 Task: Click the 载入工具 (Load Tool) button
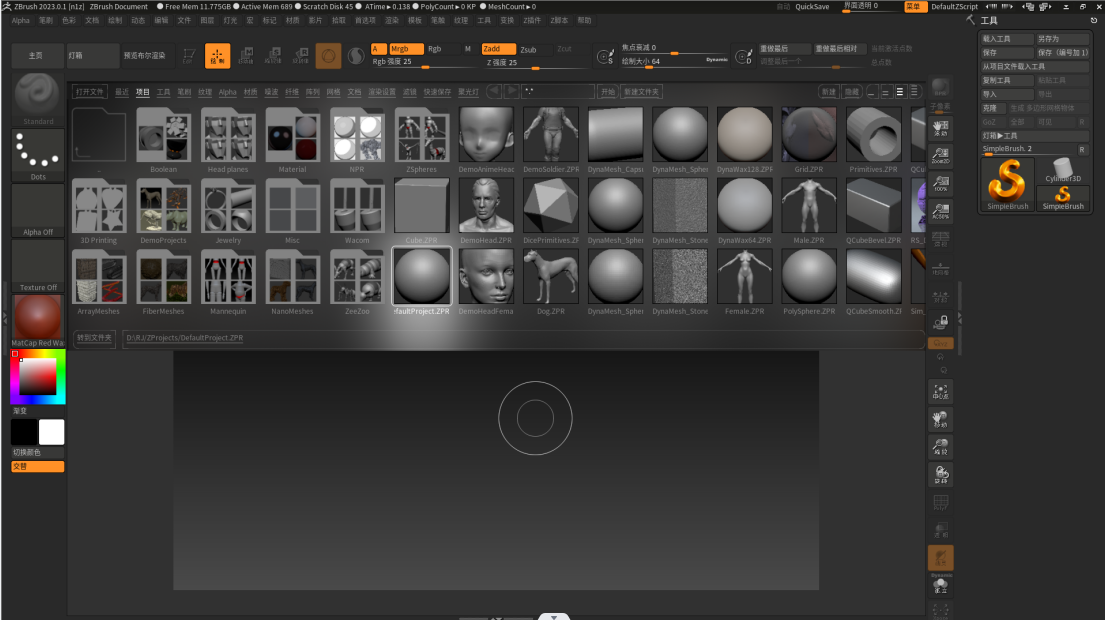[1006, 39]
